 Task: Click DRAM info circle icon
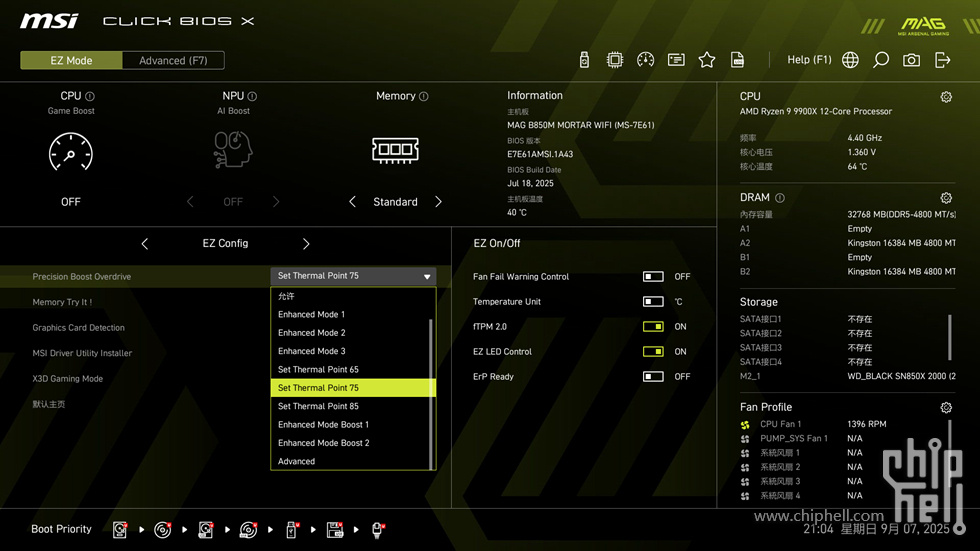click(x=780, y=198)
